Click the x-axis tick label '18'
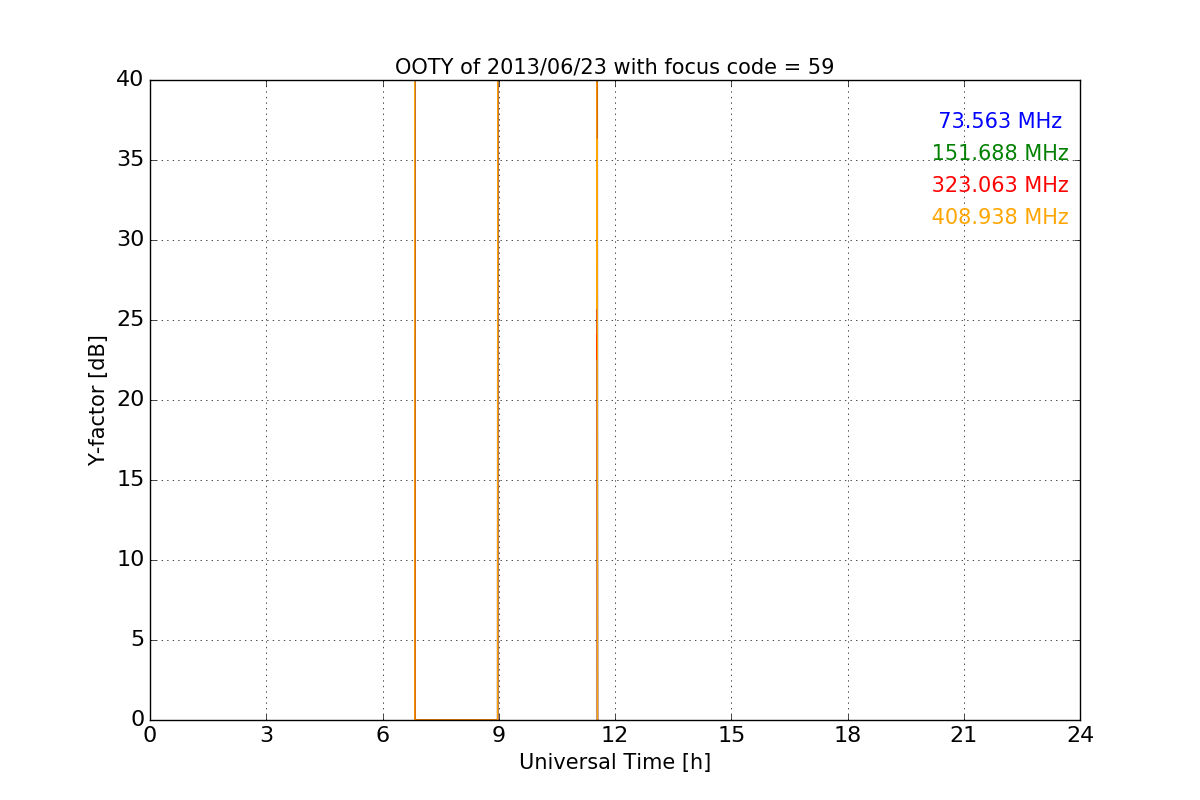The image size is (1200, 800). tap(848, 735)
